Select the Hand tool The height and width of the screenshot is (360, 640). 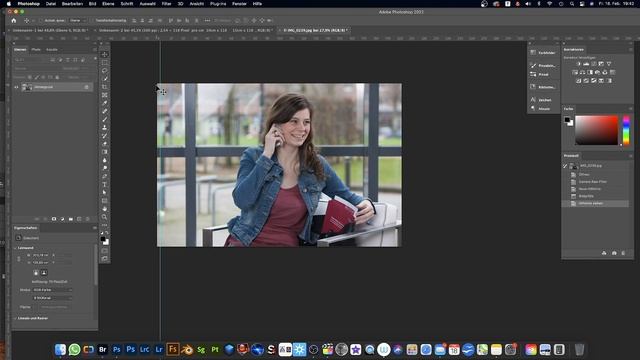pyautogui.click(x=104, y=209)
